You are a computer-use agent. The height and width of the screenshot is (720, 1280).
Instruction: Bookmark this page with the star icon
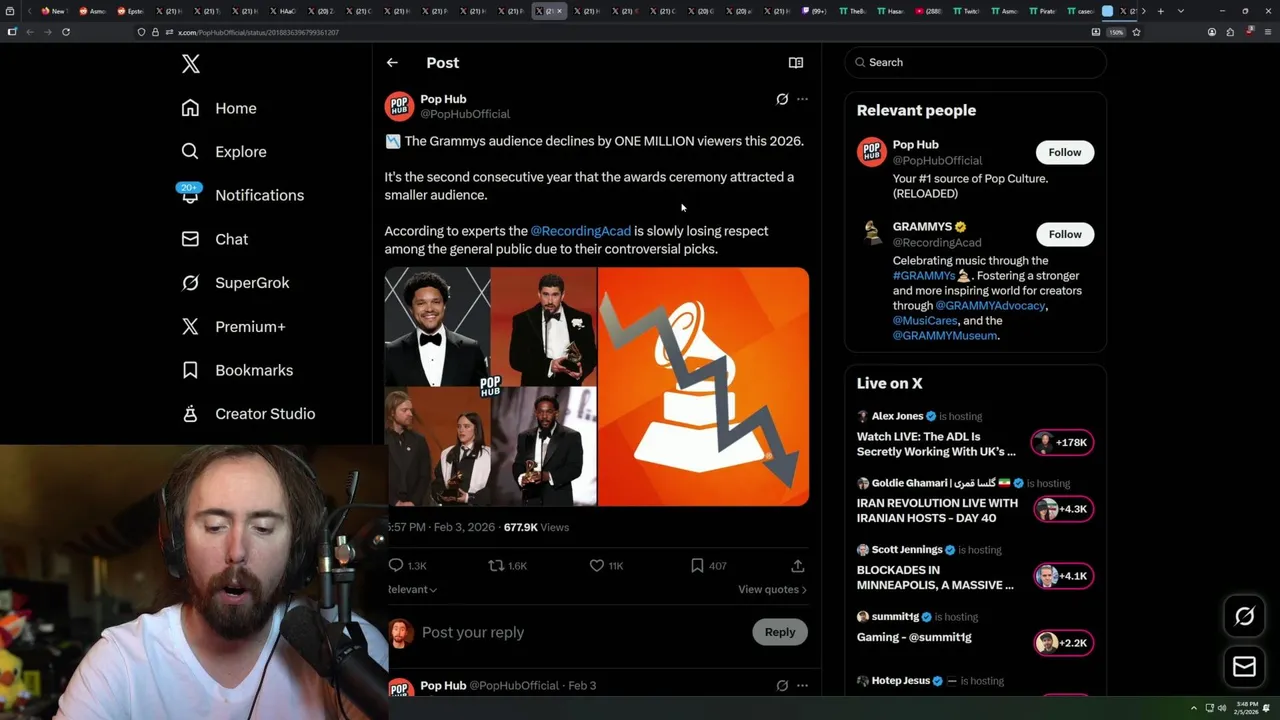click(1136, 32)
